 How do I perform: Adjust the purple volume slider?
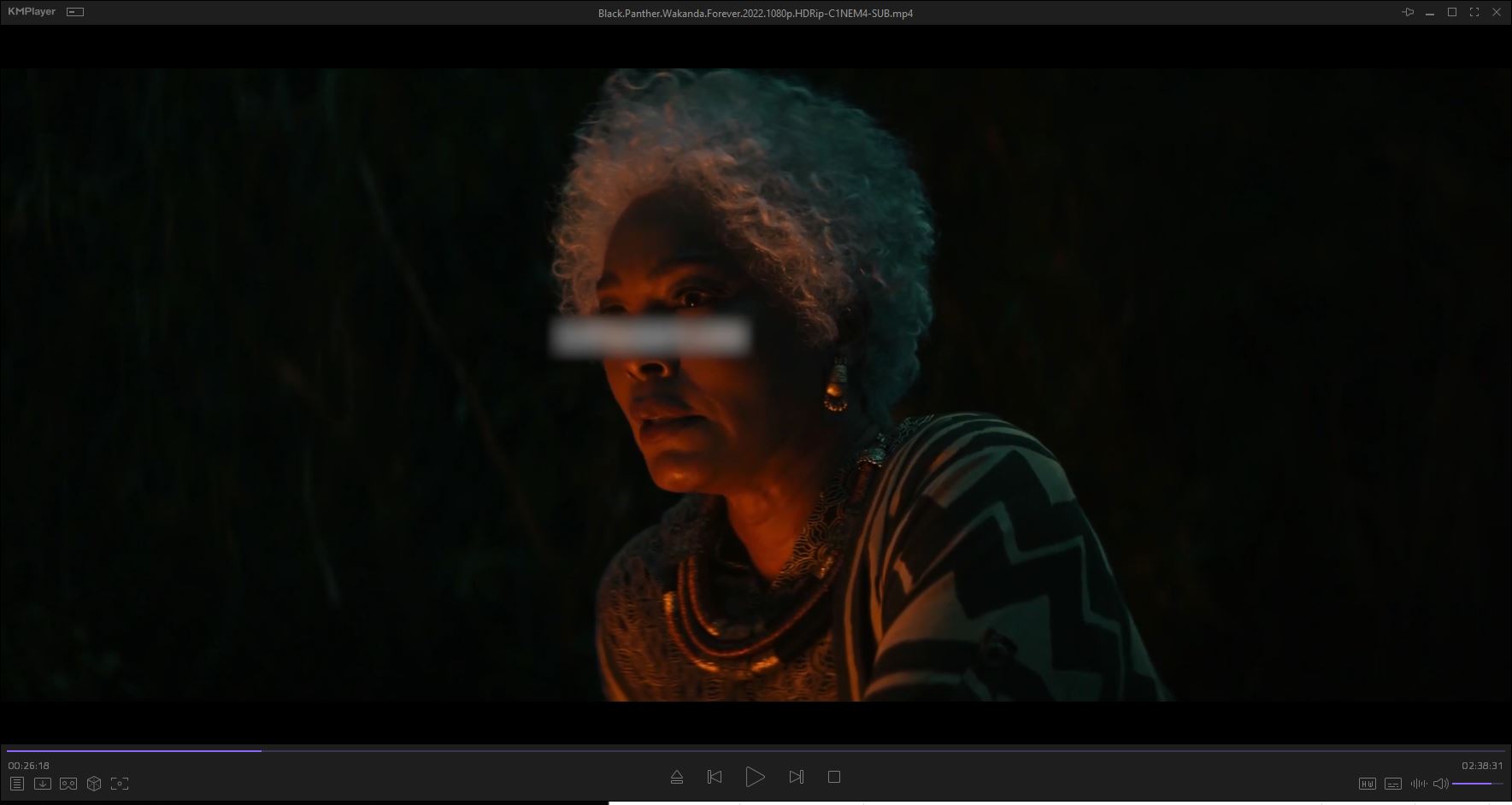1477,784
